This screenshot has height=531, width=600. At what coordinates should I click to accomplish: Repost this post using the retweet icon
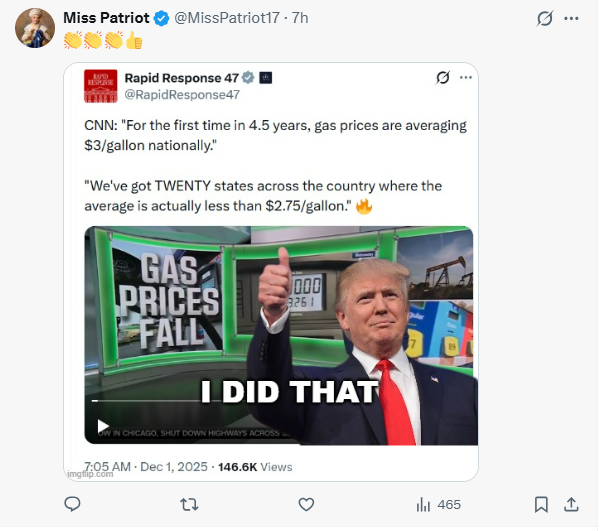(x=187, y=505)
